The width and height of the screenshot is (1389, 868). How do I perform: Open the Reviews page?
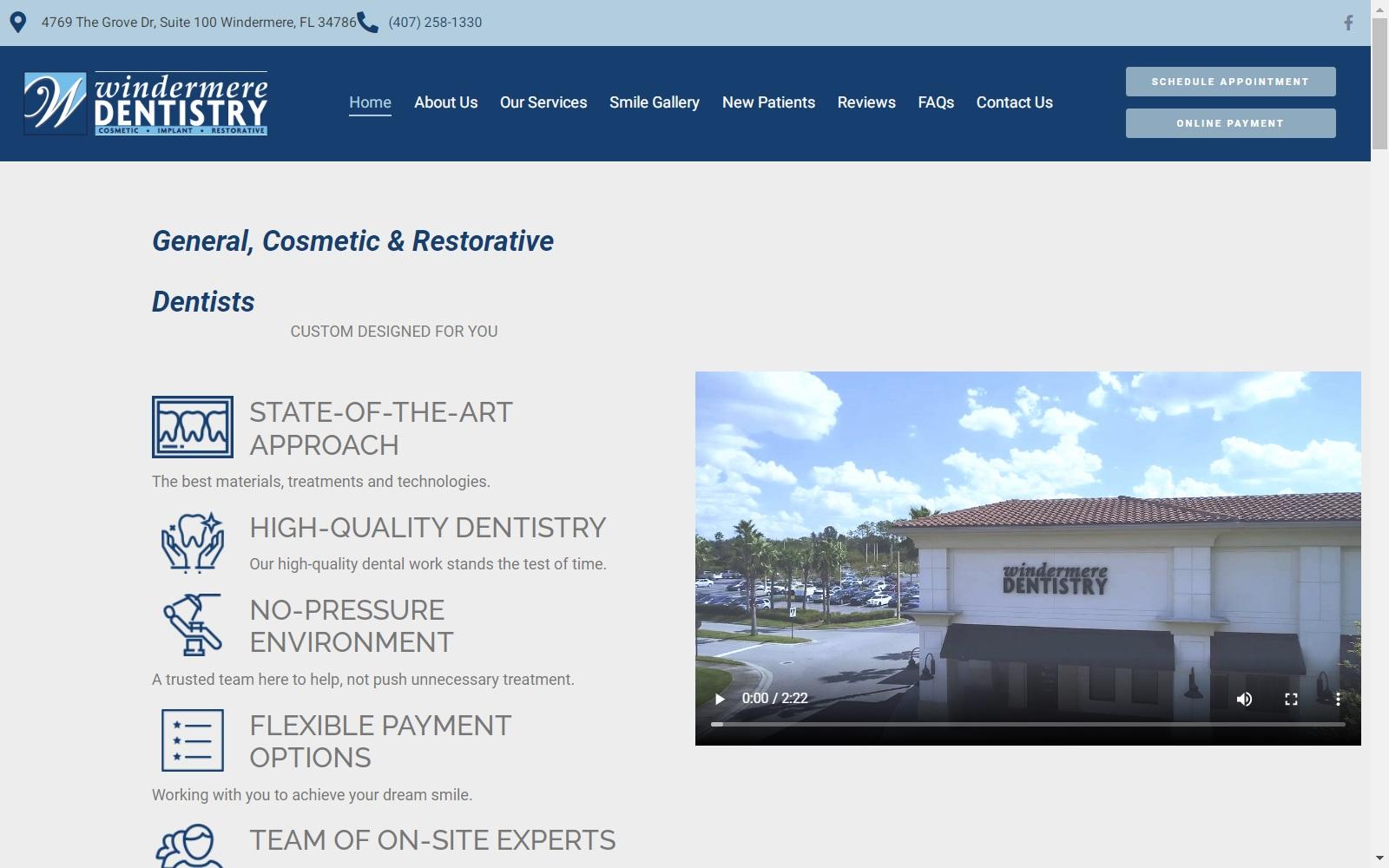pos(866,102)
